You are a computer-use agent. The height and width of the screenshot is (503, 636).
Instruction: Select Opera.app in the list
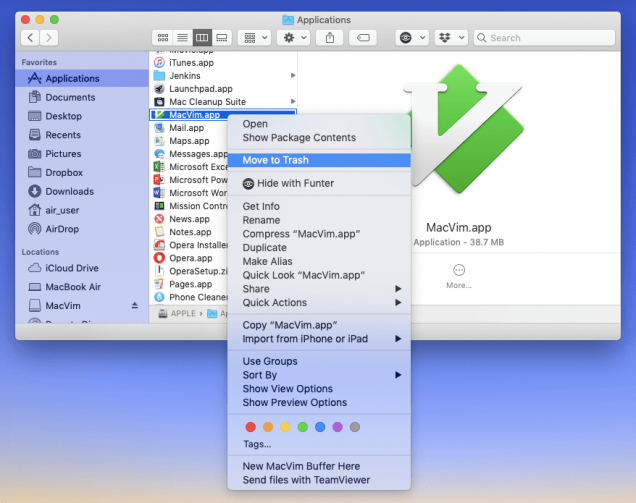tap(189, 258)
